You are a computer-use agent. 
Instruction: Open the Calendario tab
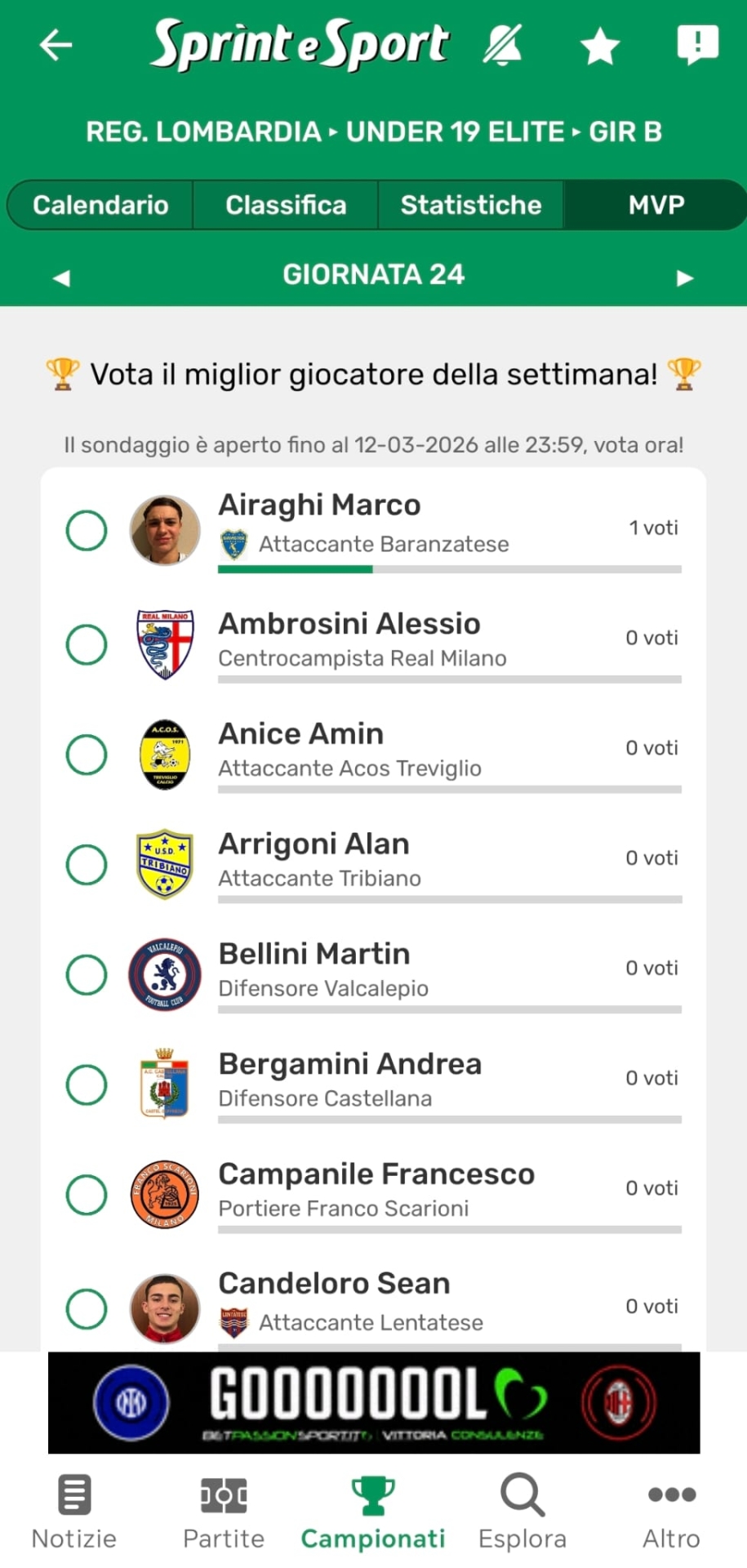pos(100,205)
